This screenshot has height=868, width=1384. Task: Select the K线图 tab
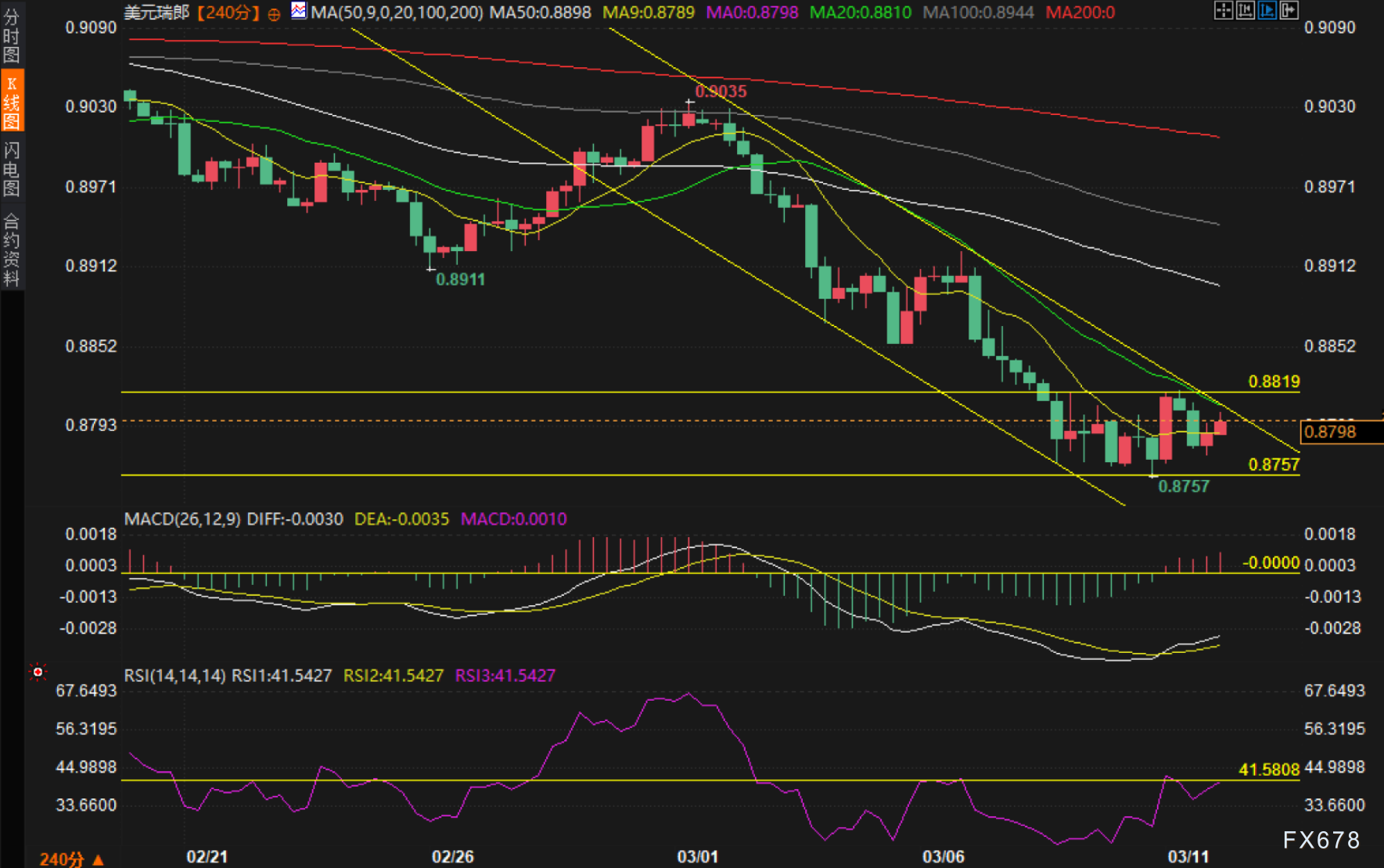tap(12, 102)
